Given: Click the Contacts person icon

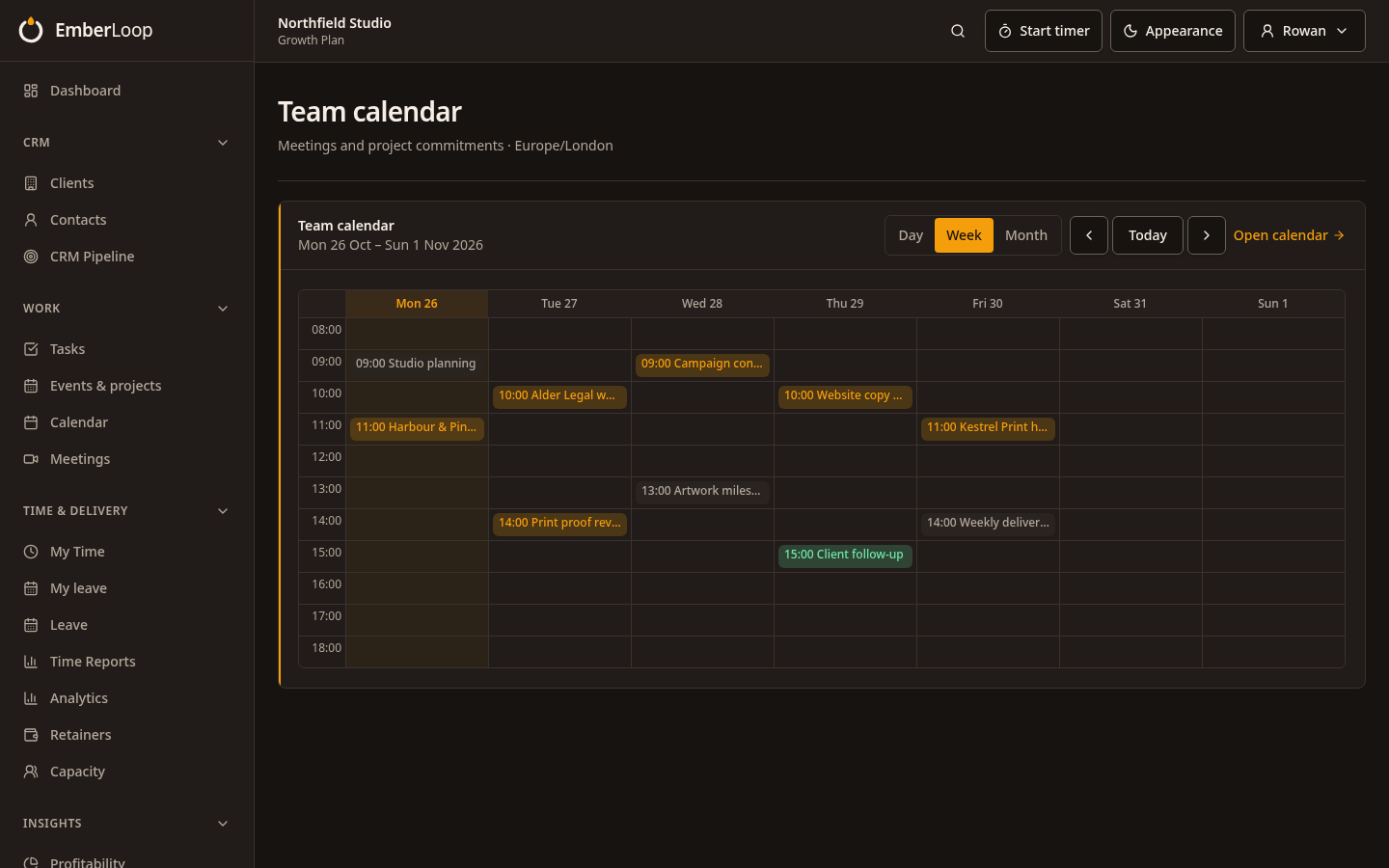Looking at the screenshot, I should click(x=31, y=220).
